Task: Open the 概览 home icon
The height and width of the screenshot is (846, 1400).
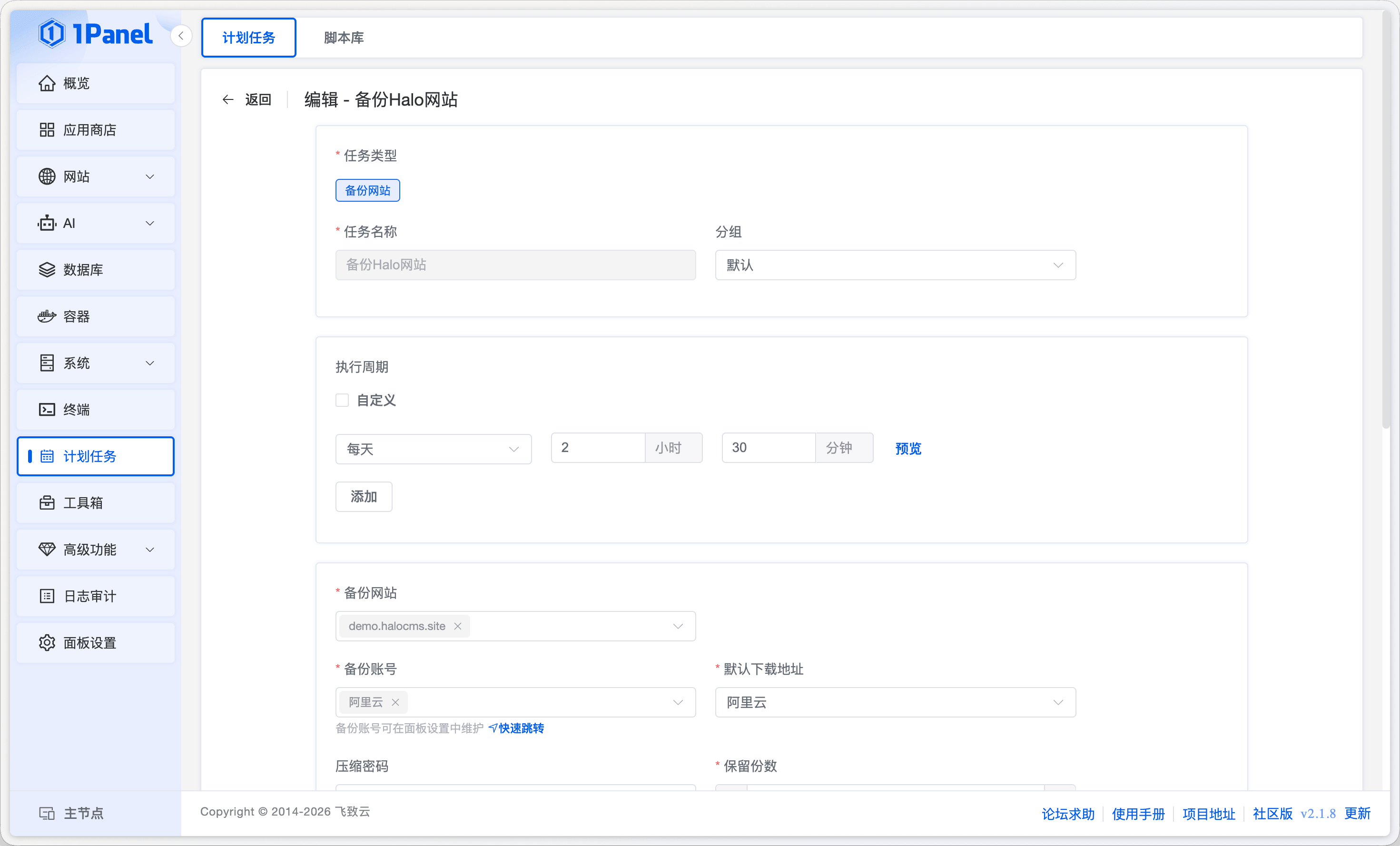Action: [47, 84]
